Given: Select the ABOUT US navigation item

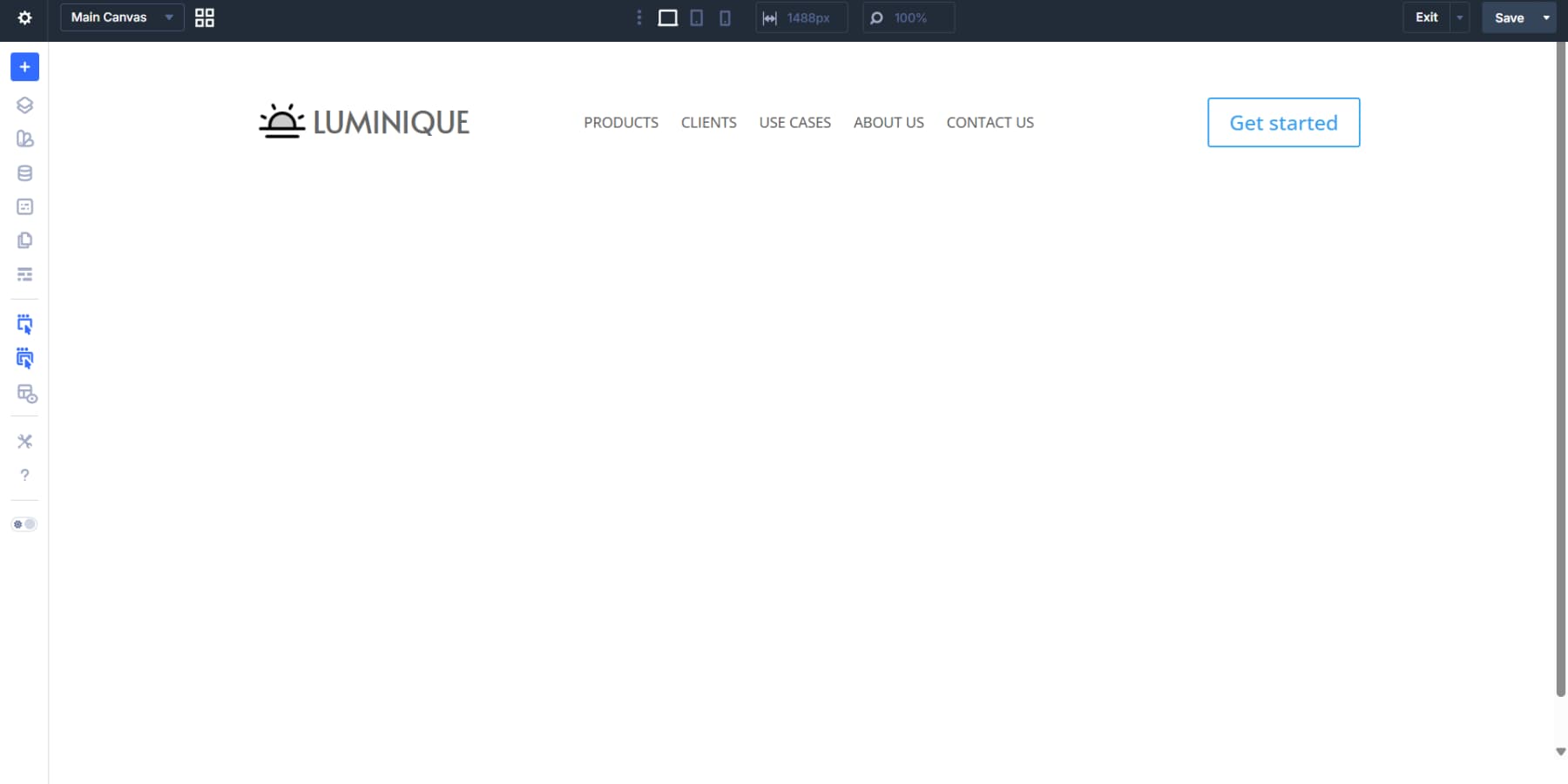Looking at the screenshot, I should 888,122.
